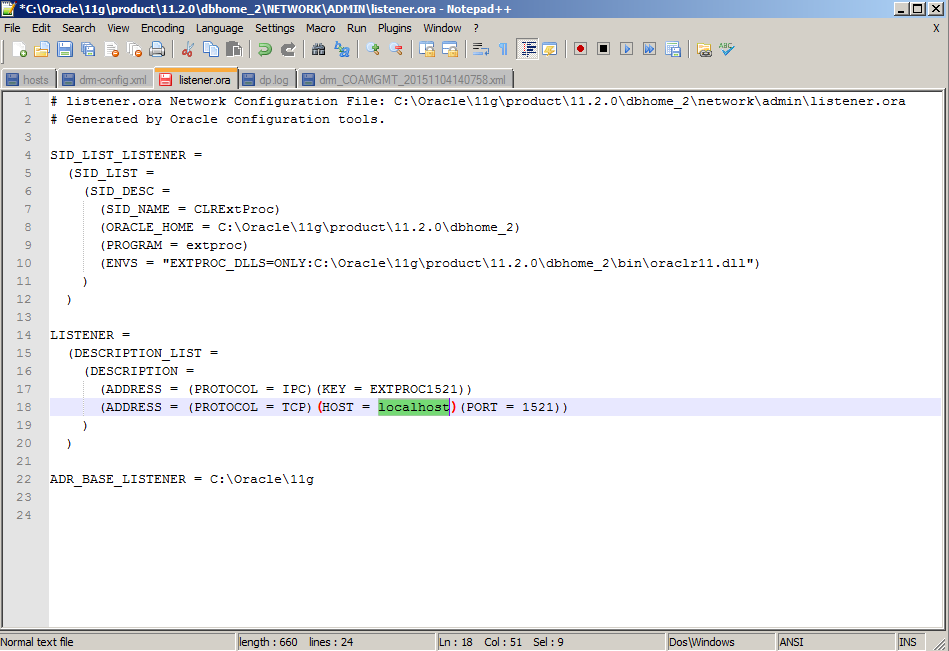The image size is (949, 651).
Task: Open the Plugins menu
Action: (394, 28)
